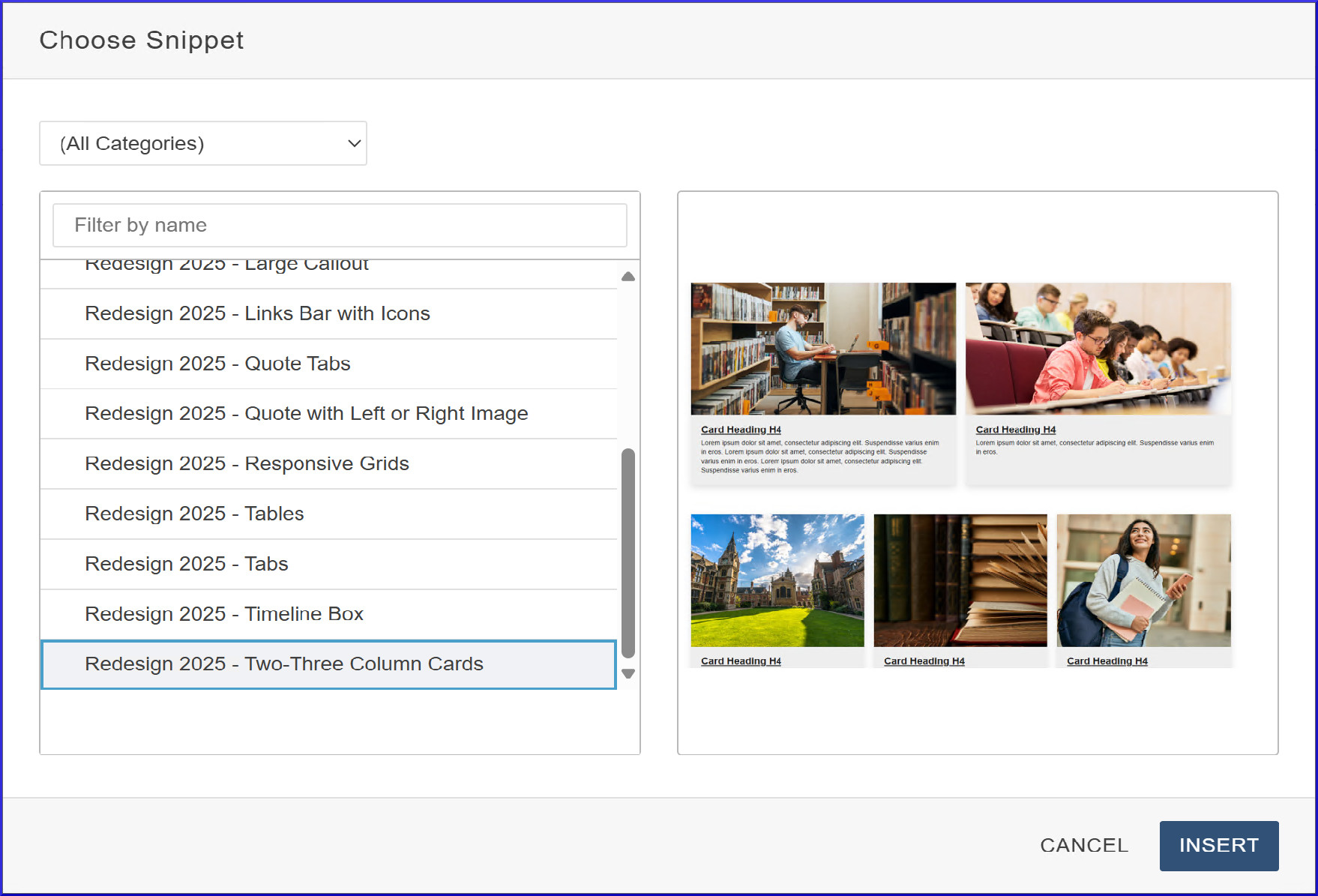Click the open books preview image
This screenshot has height=896, width=1318.
(x=960, y=580)
